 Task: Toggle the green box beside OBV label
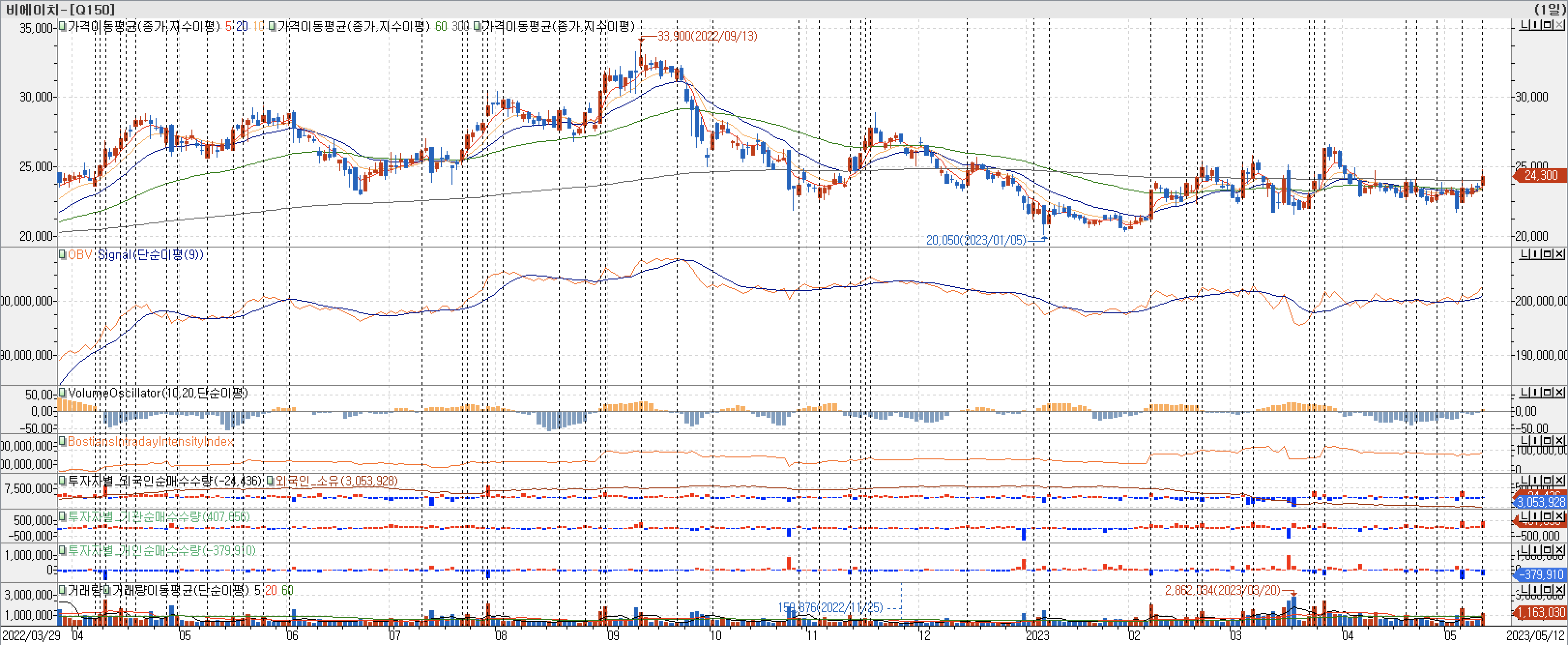coord(62,255)
